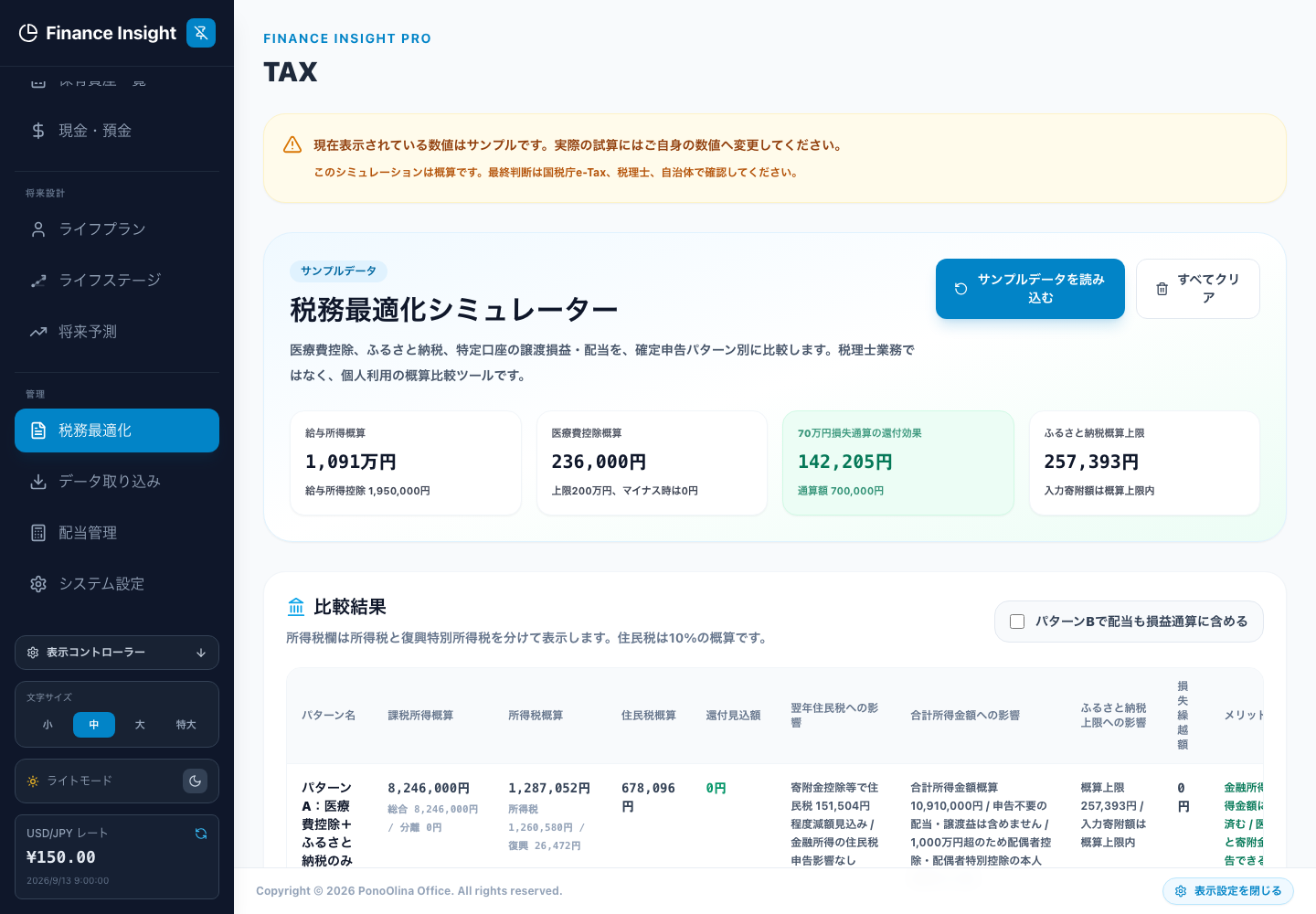Image resolution: width=1316 pixels, height=914 pixels.
Task: Click the 給与所得概算 summary card
Action: [x=406, y=463]
